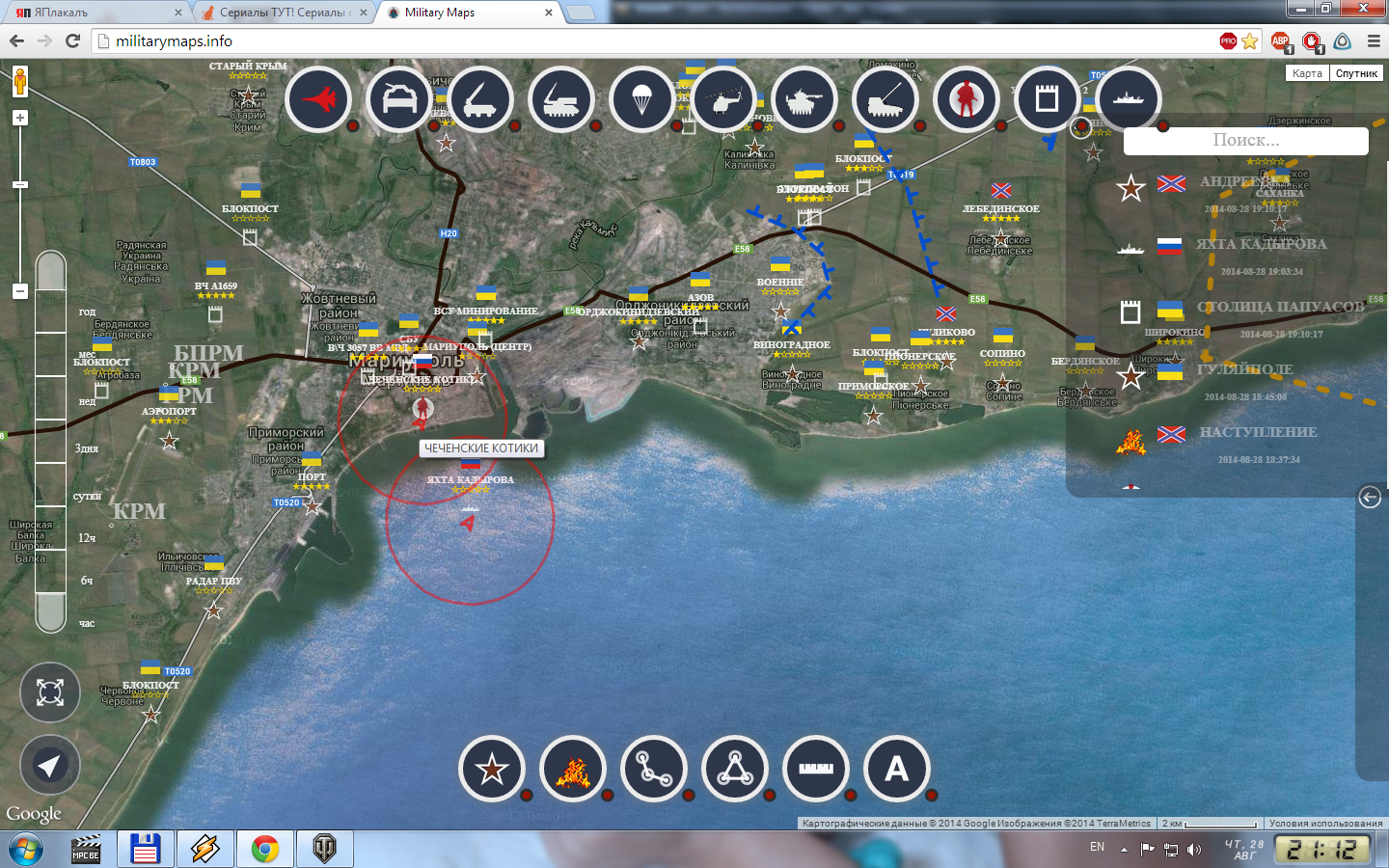This screenshot has width=1389, height=868.
Task: Click the fire battle marker tool
Action: click(573, 769)
